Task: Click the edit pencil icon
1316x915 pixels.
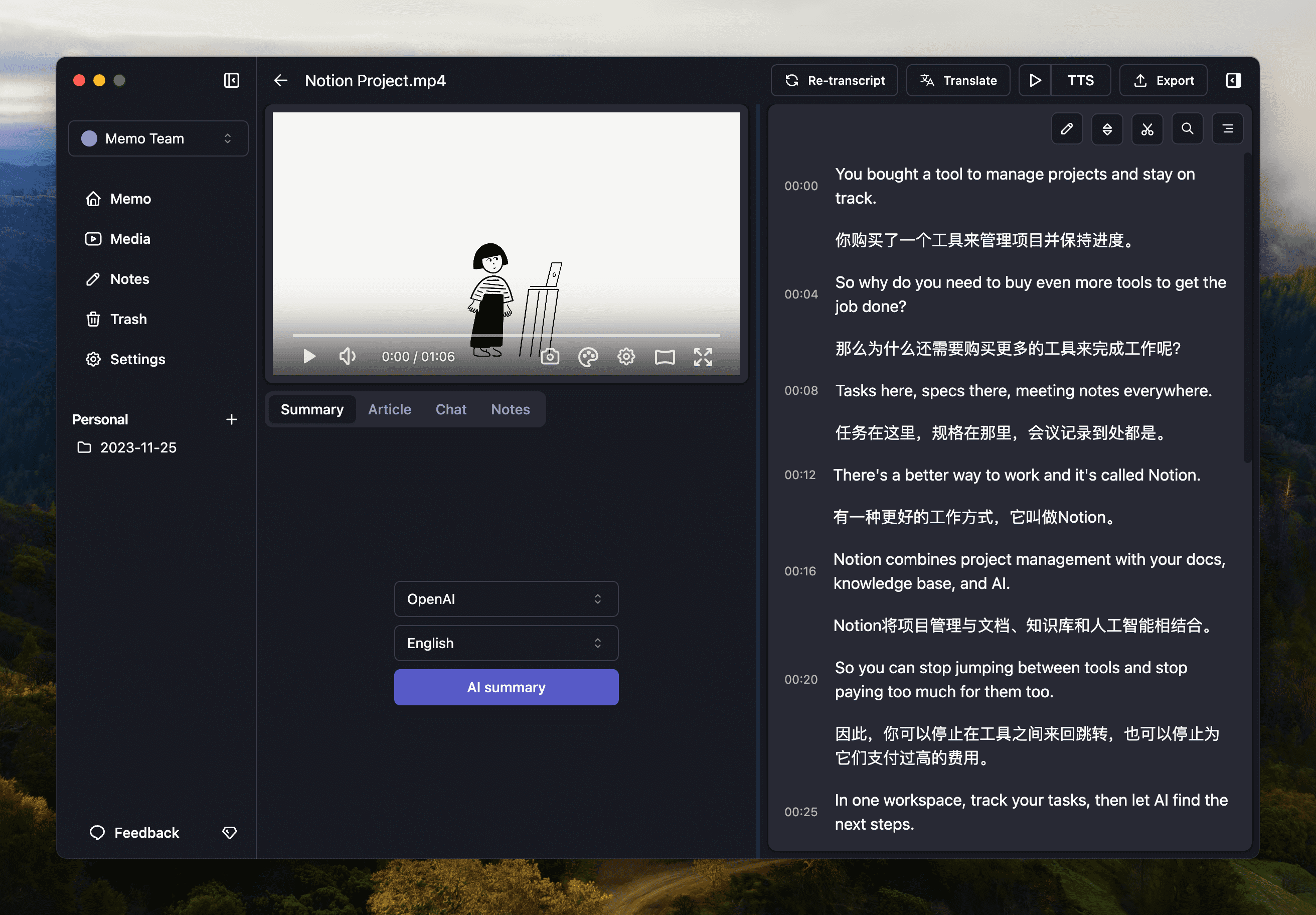Action: point(1068,128)
